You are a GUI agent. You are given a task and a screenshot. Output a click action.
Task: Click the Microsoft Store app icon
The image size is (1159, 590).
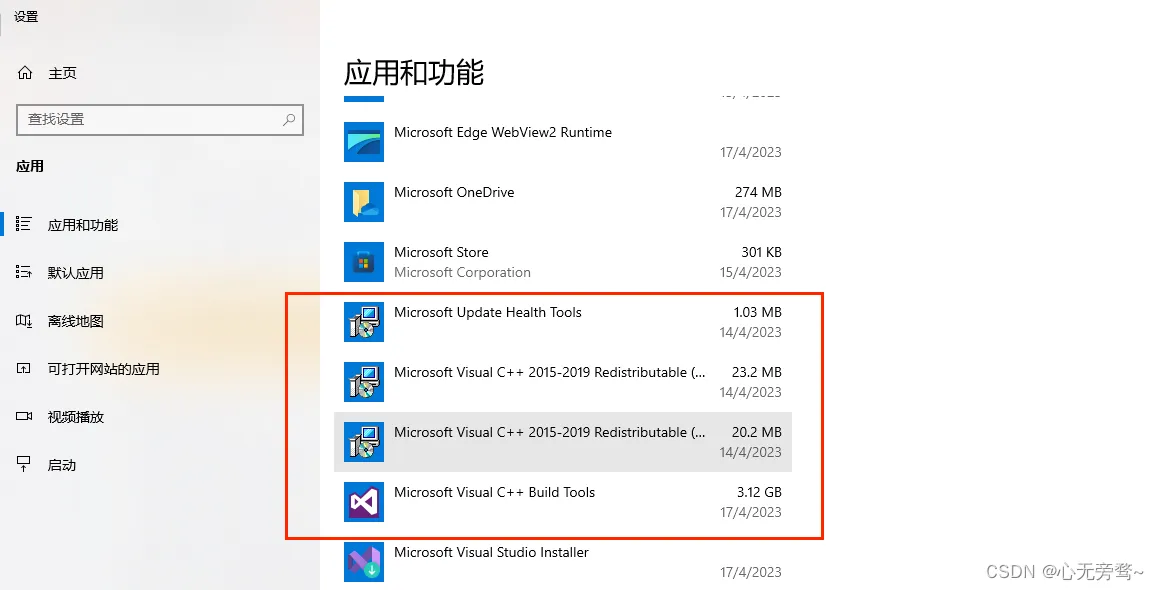coord(364,262)
